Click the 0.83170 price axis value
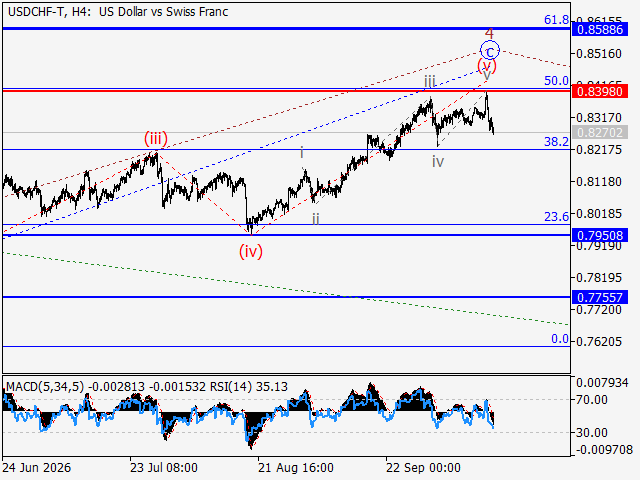640x480 pixels. (x=599, y=118)
